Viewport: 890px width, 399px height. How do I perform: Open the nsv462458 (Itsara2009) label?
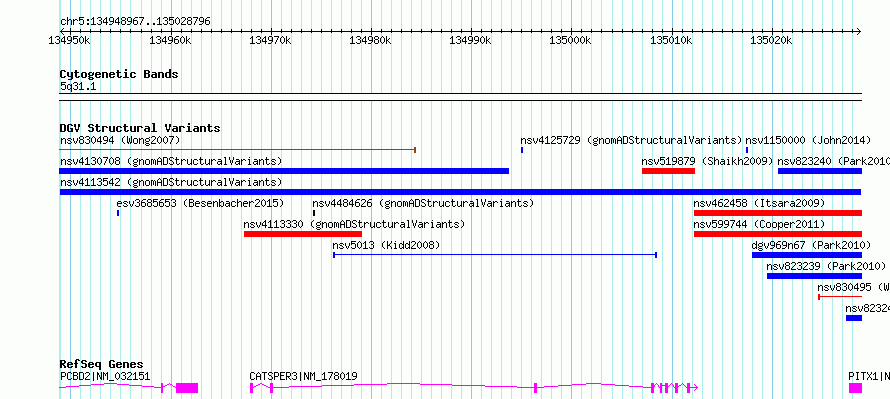coord(759,203)
